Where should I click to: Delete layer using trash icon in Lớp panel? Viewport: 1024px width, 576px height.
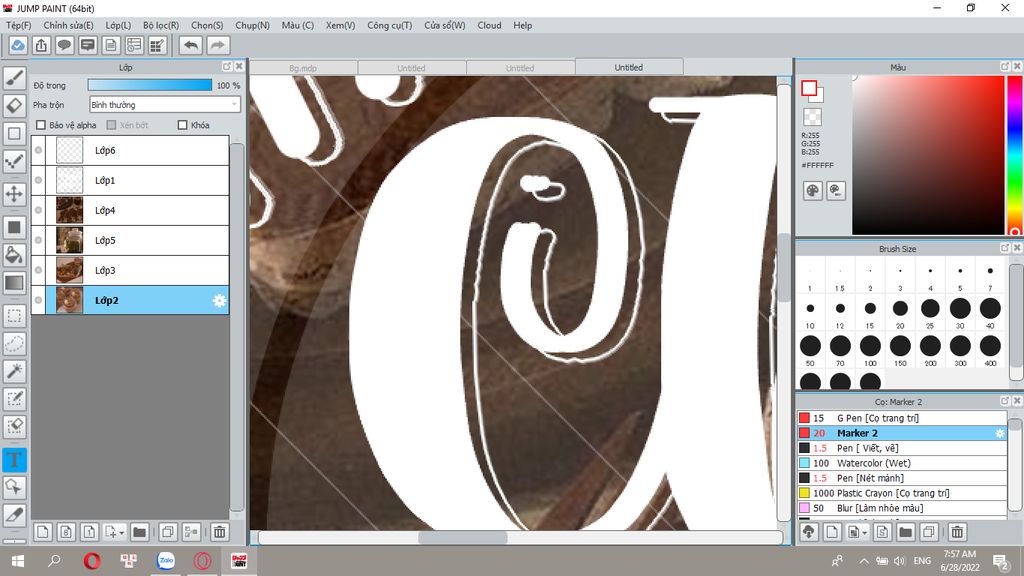pos(220,532)
